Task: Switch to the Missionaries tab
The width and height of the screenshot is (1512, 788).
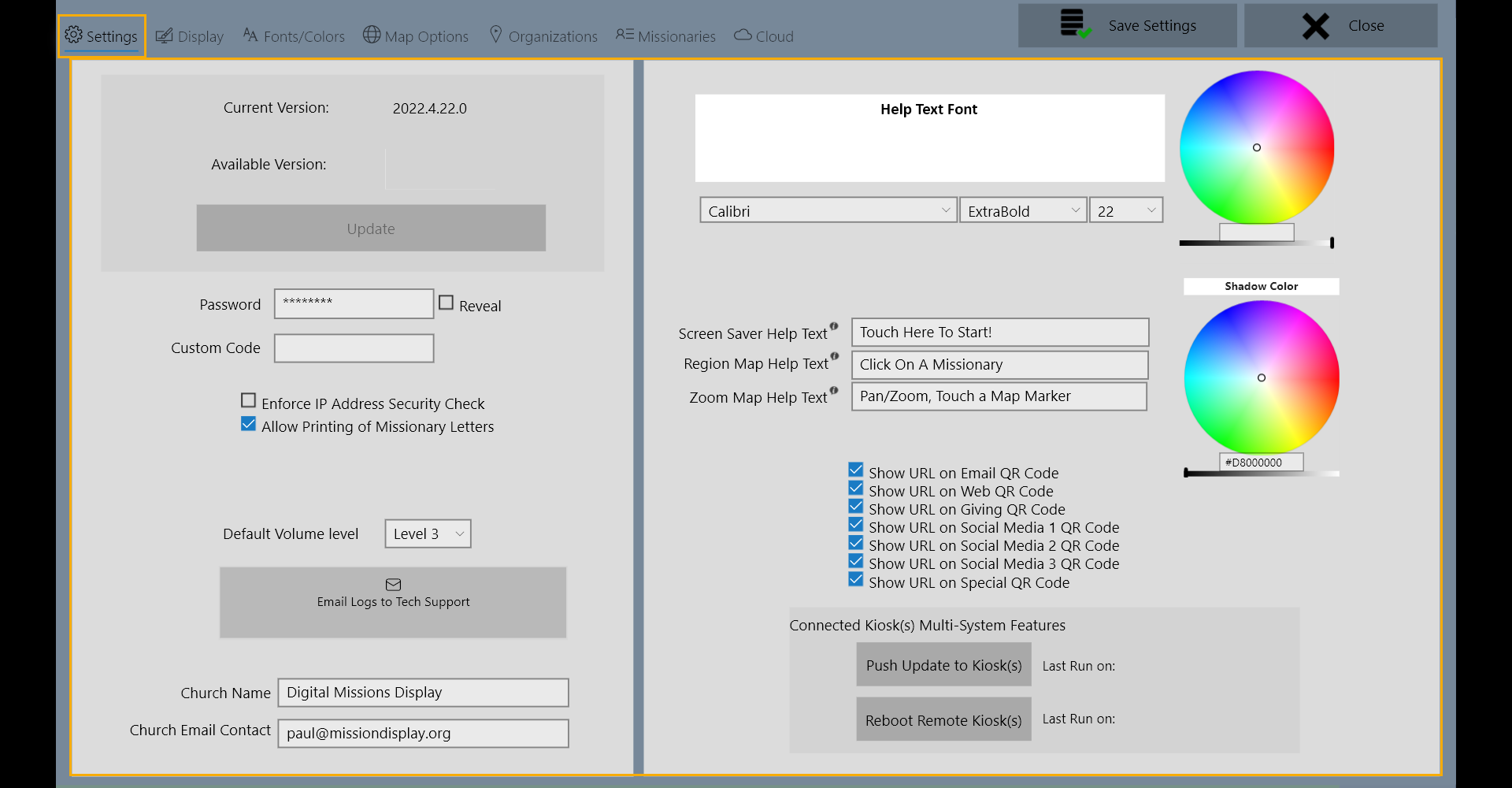Action: pyautogui.click(x=665, y=35)
